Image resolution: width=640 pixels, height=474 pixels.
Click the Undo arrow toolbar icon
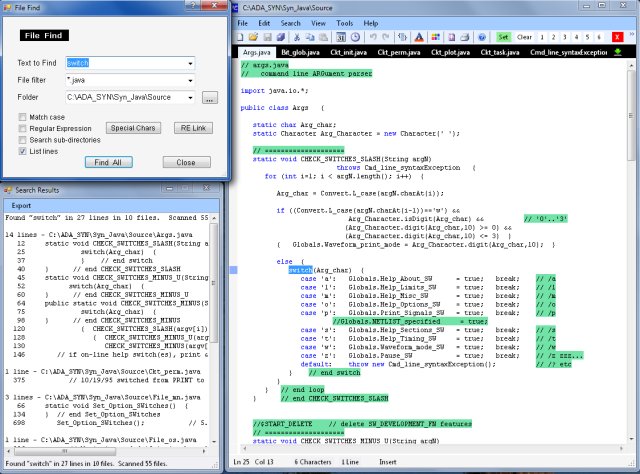point(372,36)
